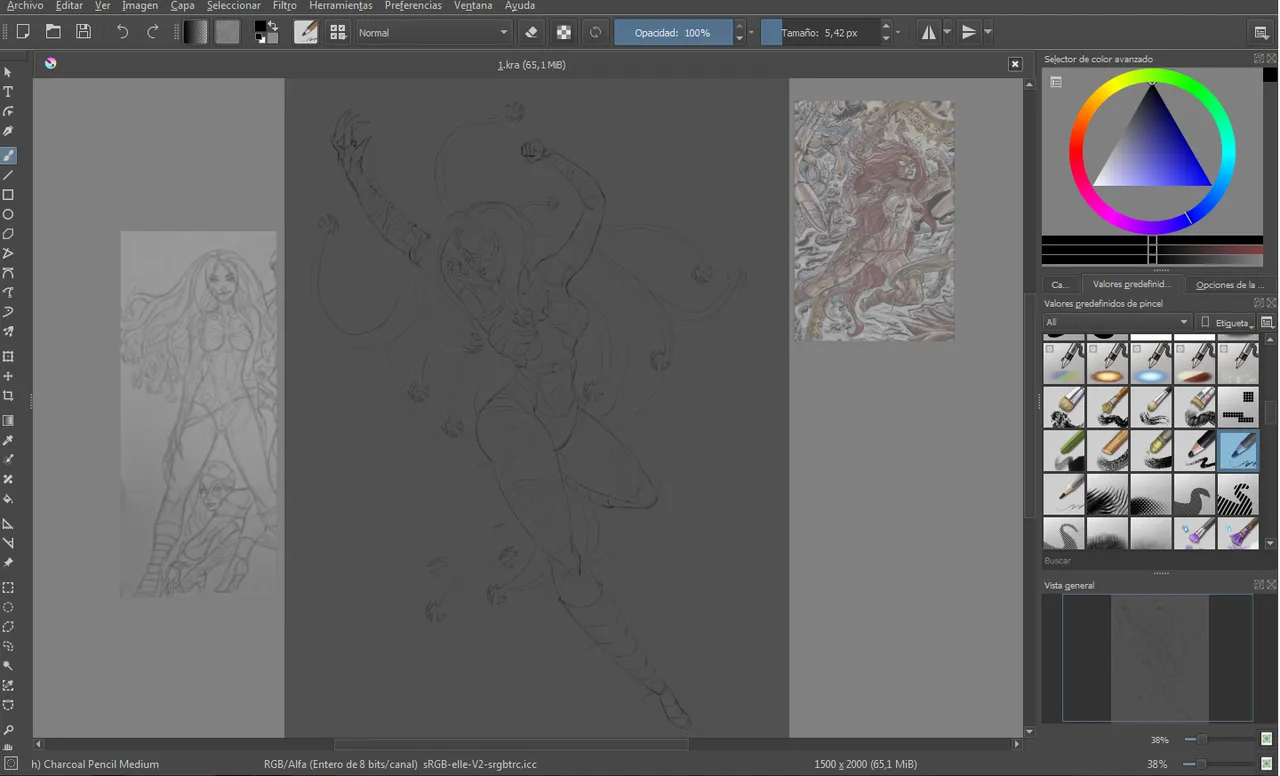Open the brush tag filter 'All' dropdown
Screen dimensions: 1280x776
coord(1117,322)
